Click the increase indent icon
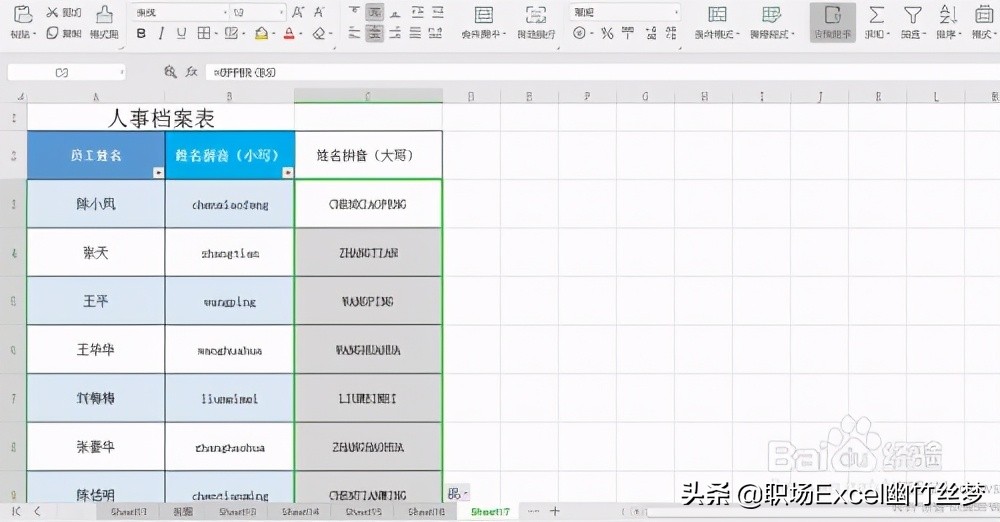The image size is (1000, 522). click(438, 12)
